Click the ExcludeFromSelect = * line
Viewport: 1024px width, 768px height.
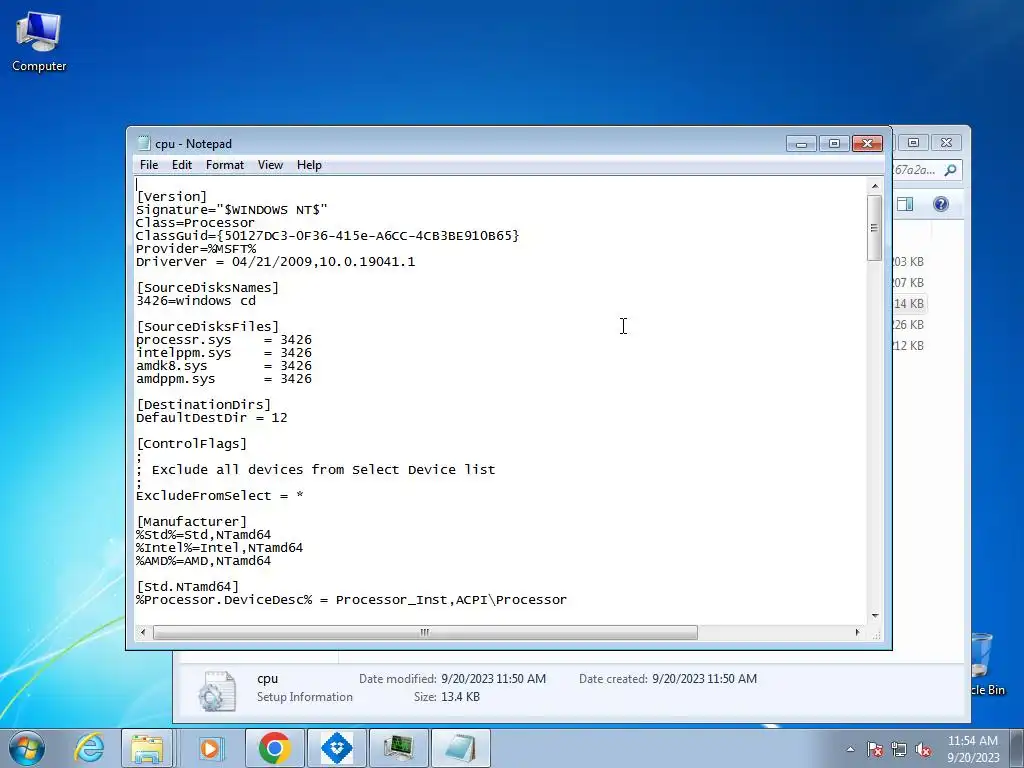click(219, 496)
